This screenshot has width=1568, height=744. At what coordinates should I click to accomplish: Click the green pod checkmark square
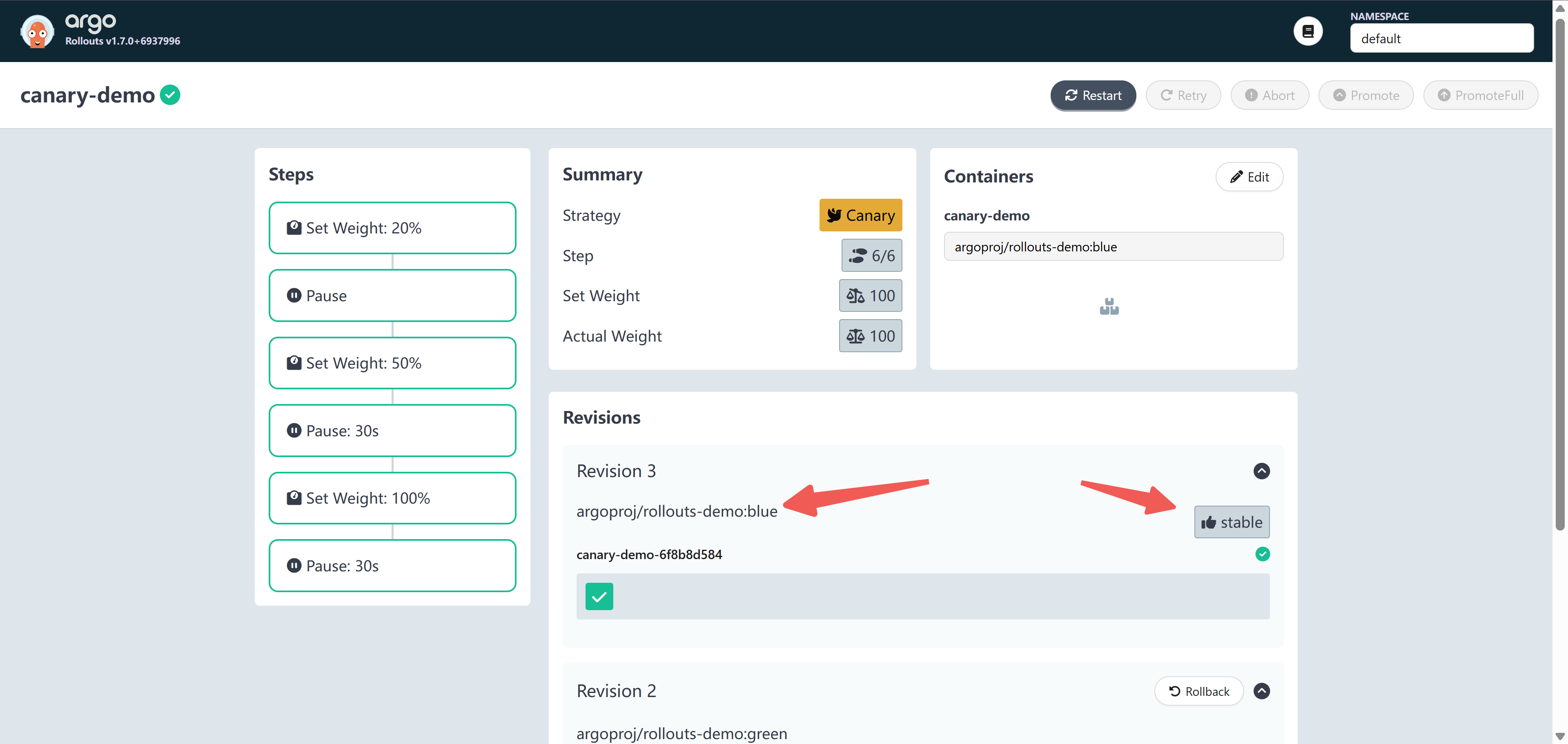click(x=599, y=597)
